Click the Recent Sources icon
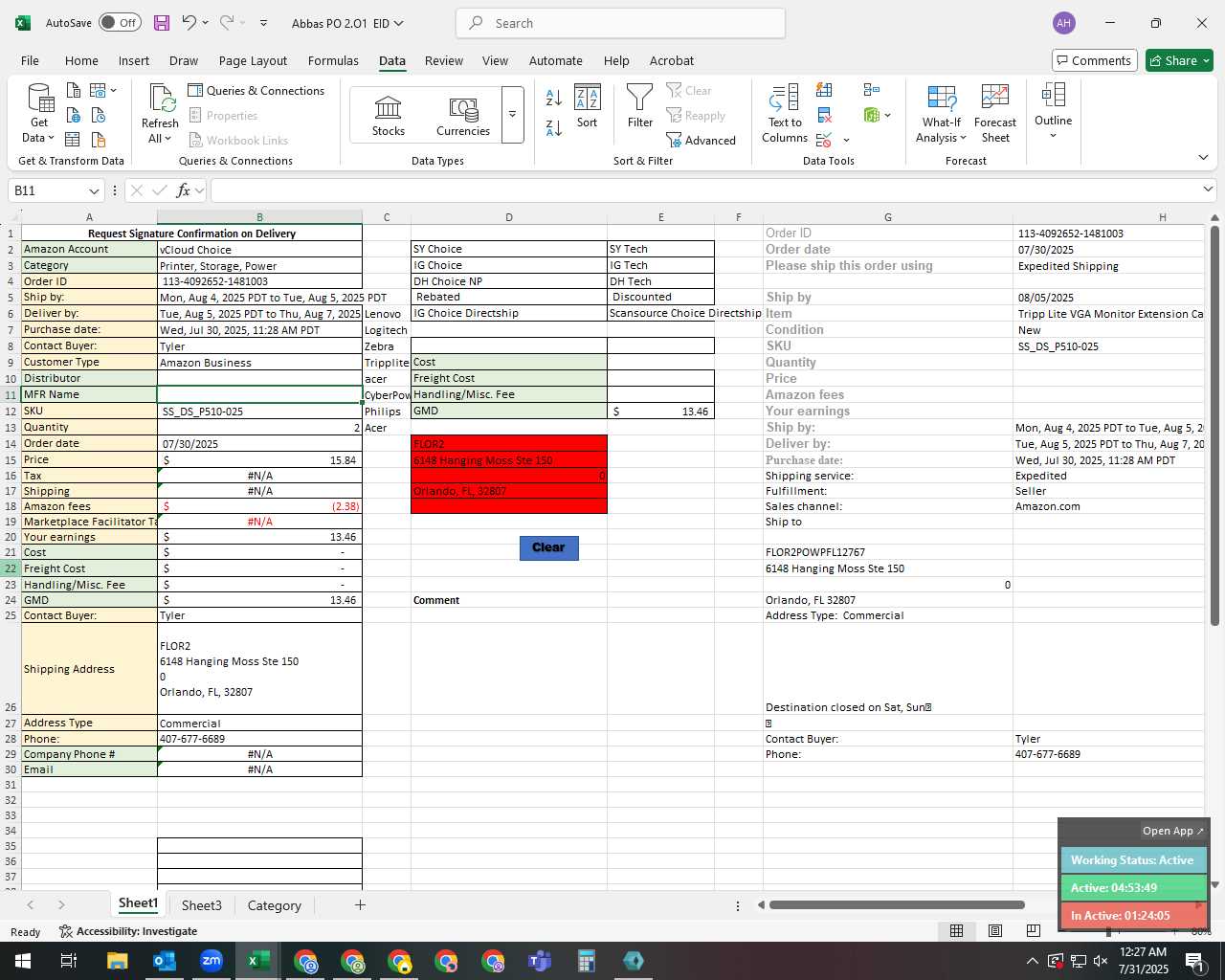The width and height of the screenshot is (1225, 980). 99,116
